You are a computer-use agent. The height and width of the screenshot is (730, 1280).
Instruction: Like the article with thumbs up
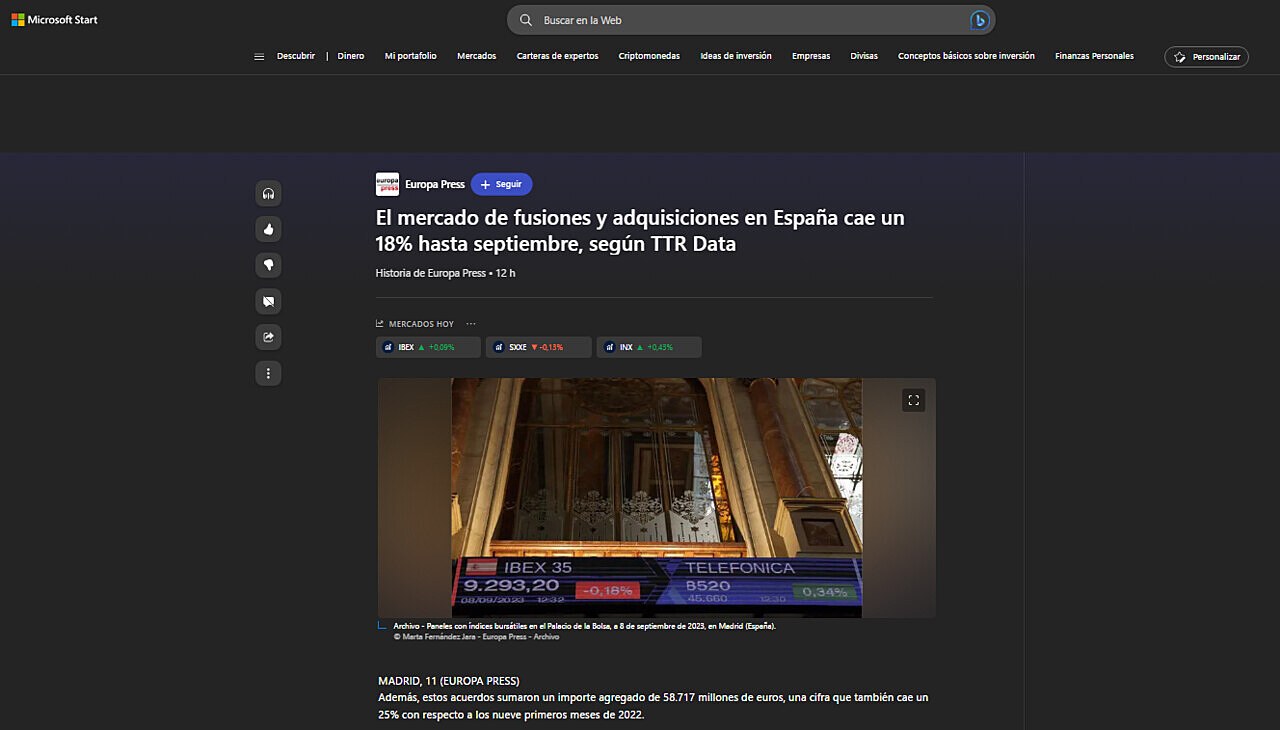point(268,229)
